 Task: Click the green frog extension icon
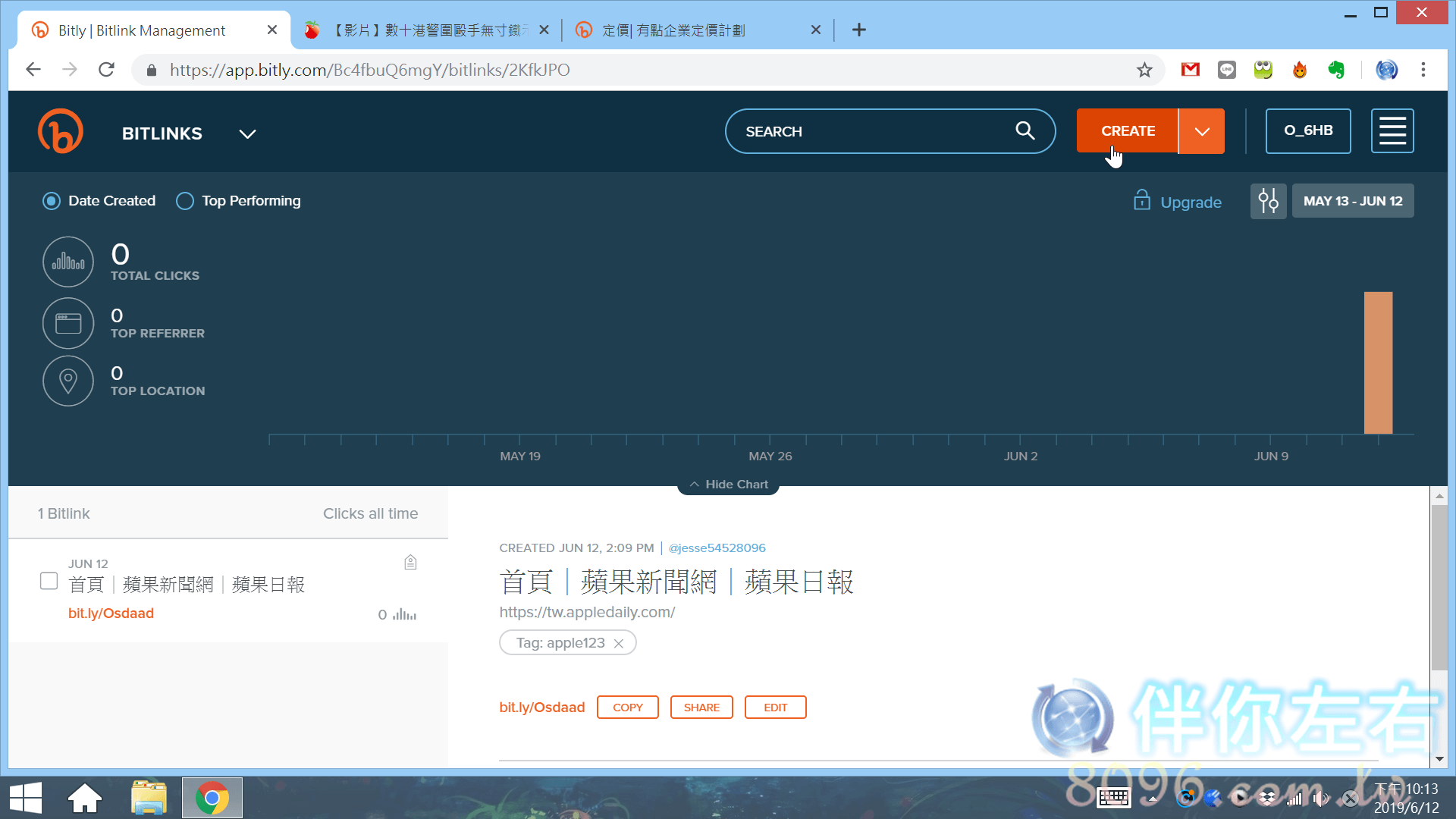[1263, 70]
